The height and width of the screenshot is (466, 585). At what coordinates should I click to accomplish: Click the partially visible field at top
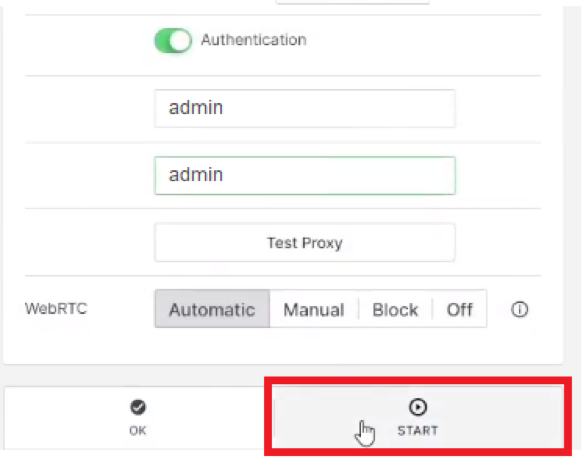click(x=353, y=2)
